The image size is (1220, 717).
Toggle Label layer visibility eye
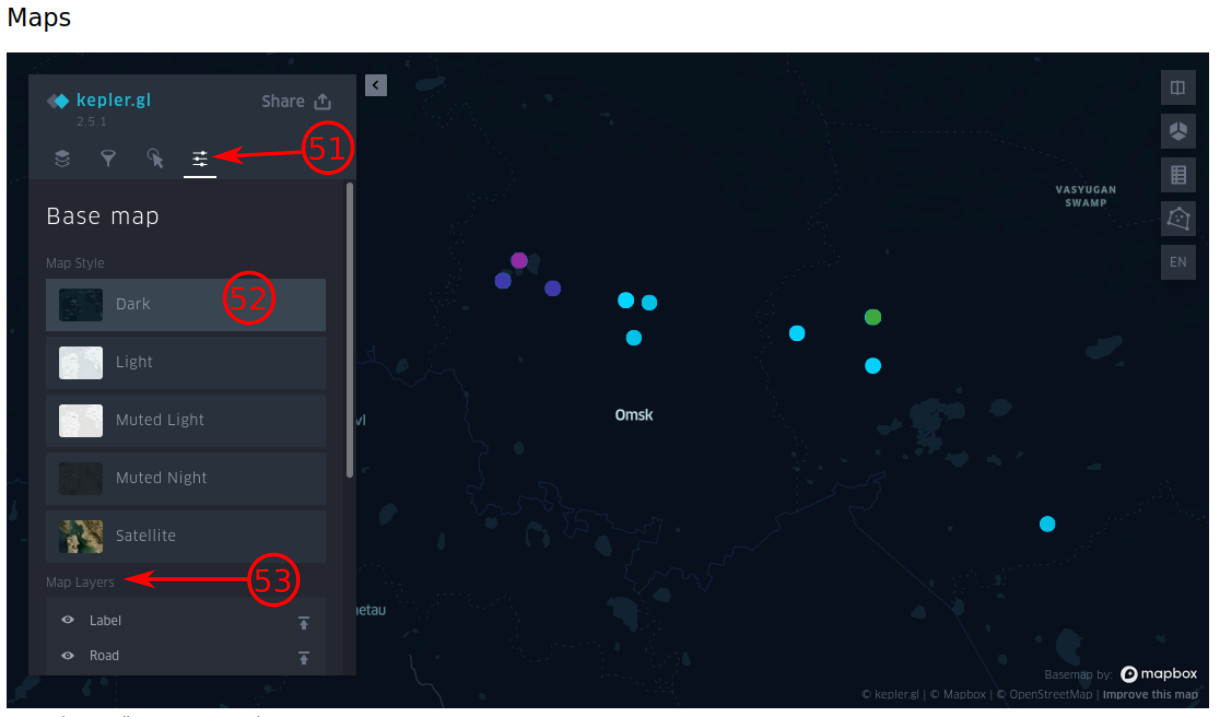pos(68,620)
